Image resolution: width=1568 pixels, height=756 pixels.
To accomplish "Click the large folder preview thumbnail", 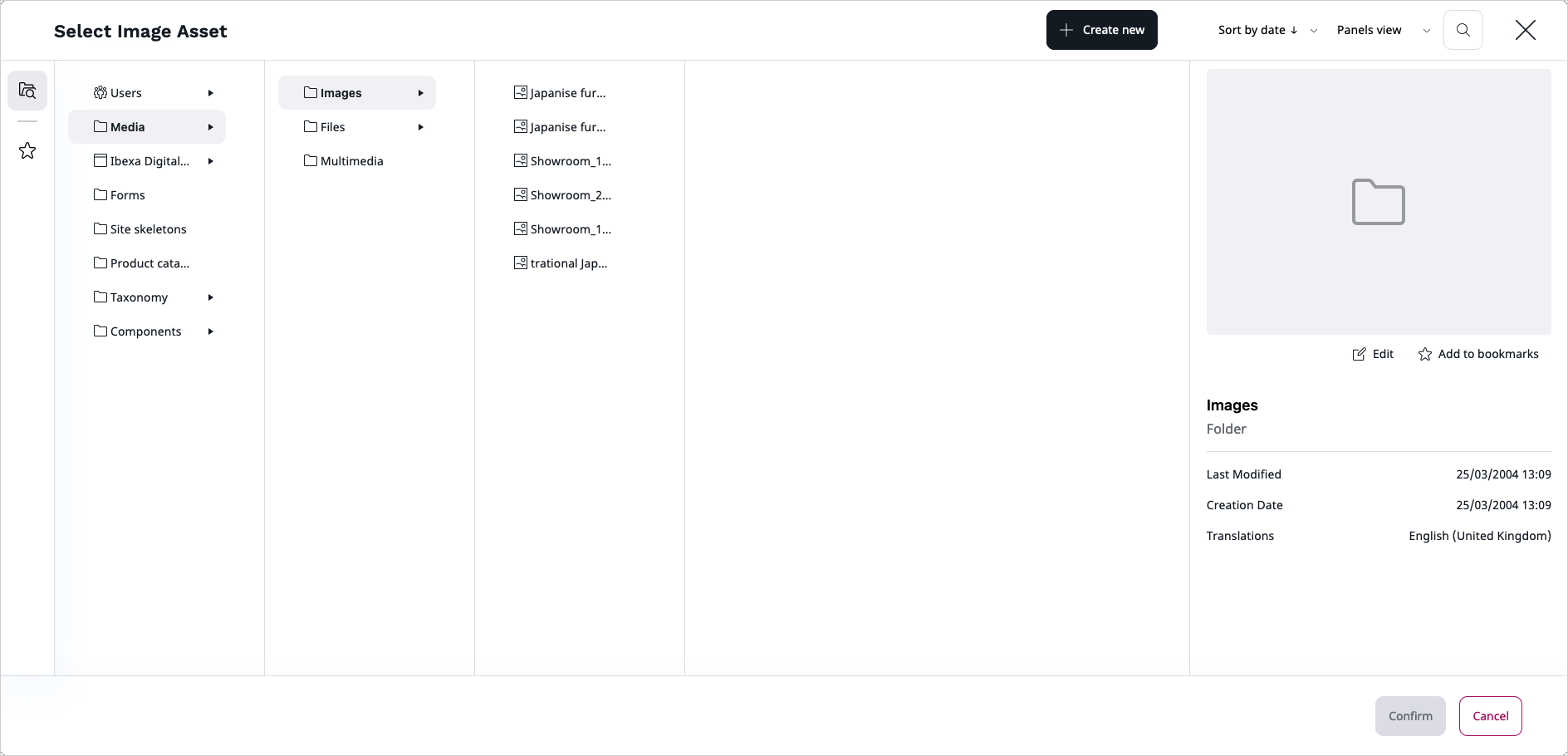I will coord(1379,202).
